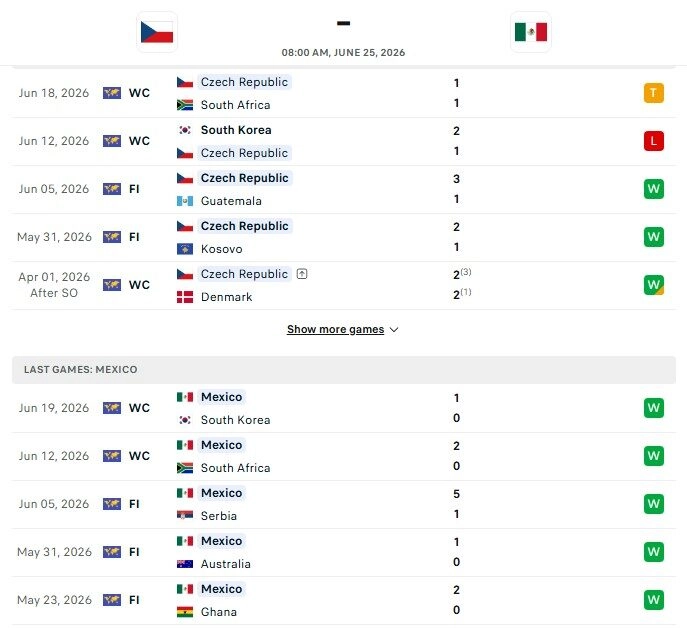This screenshot has height=628, width=687.
Task: Click the Serbia team name
Action: pos(219,516)
